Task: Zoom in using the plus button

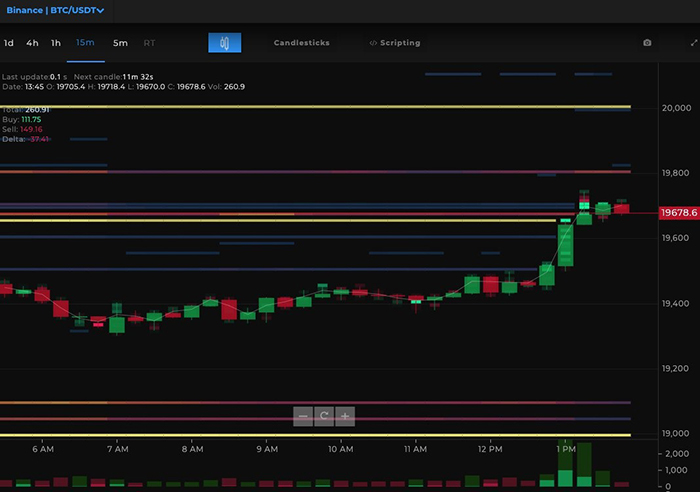Action: (345, 416)
